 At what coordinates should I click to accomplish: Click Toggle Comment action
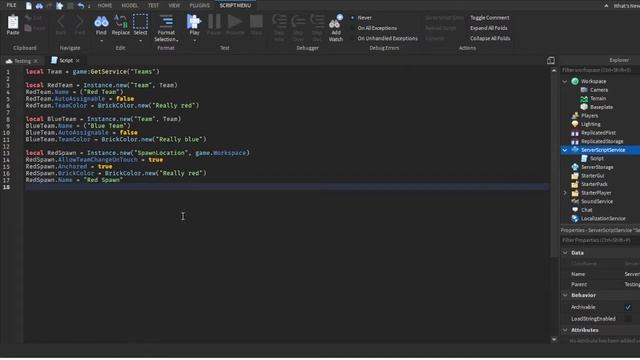[489, 18]
